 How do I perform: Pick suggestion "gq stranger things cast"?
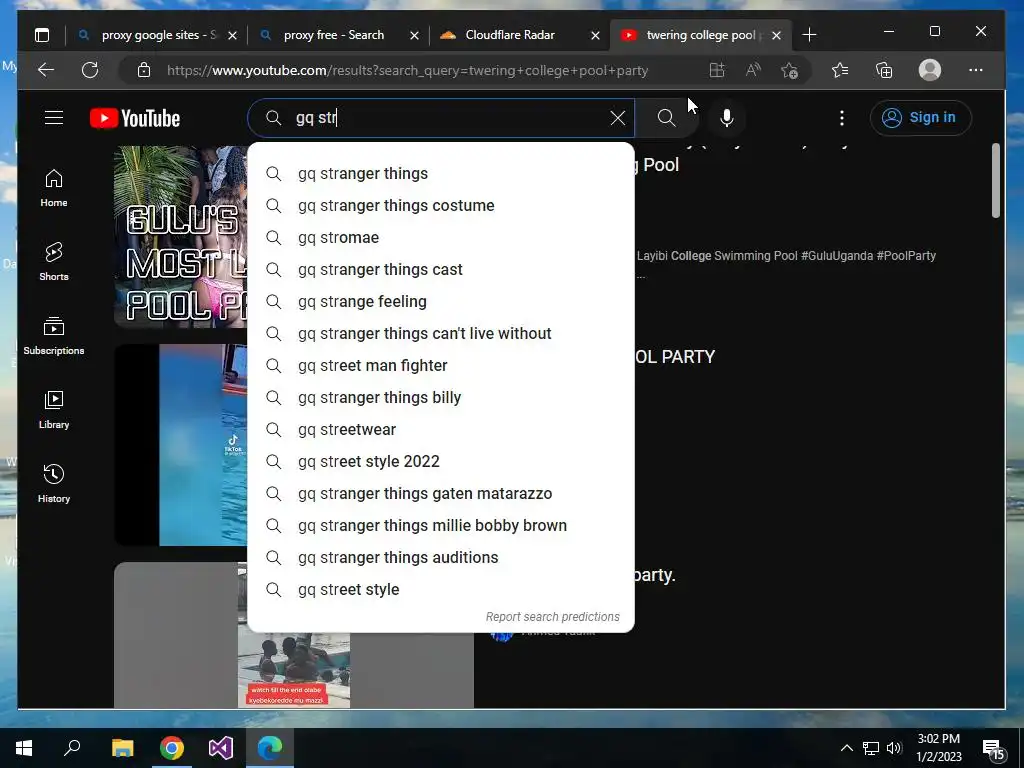441,270
